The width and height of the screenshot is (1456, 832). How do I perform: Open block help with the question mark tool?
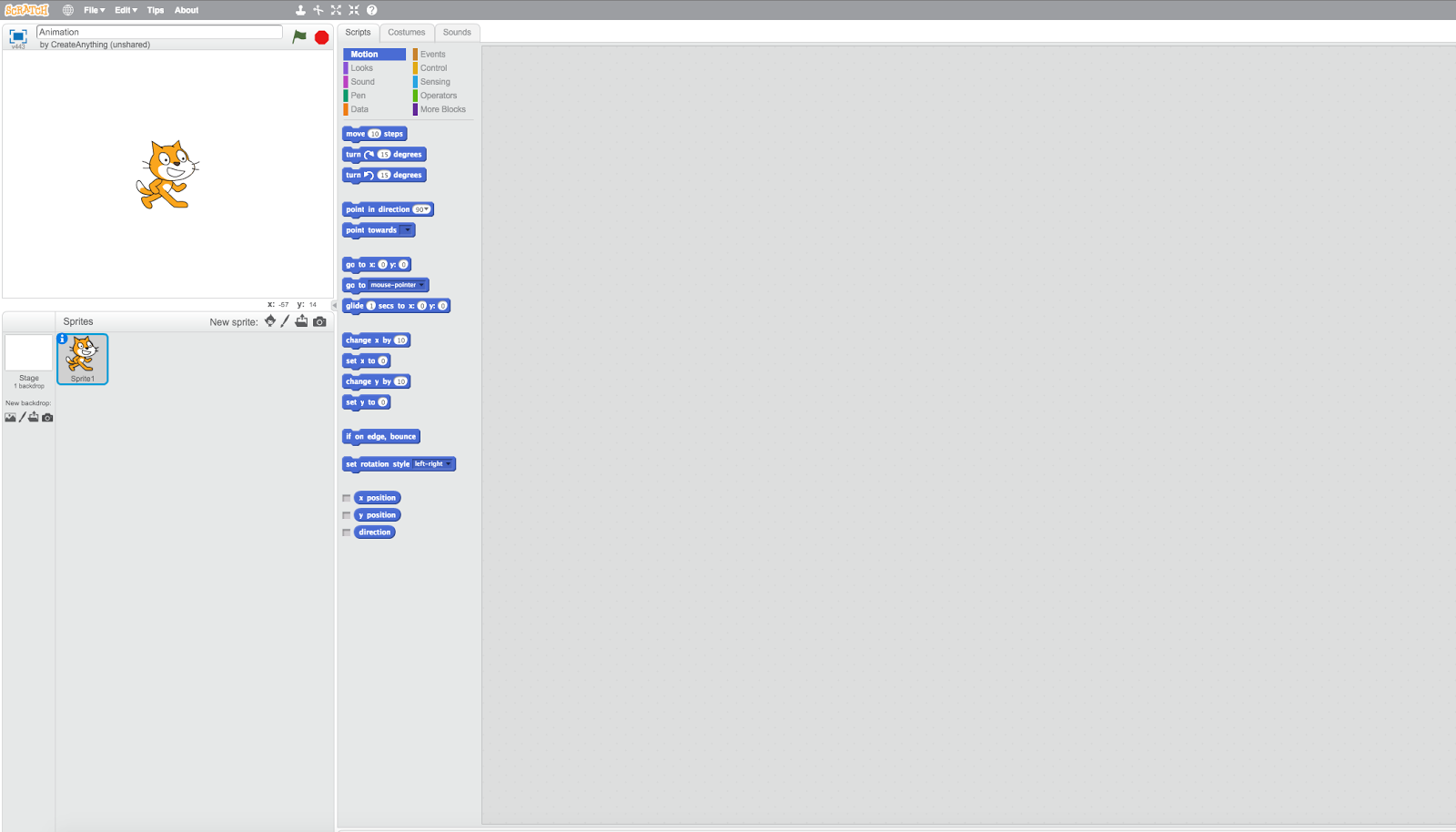click(370, 10)
